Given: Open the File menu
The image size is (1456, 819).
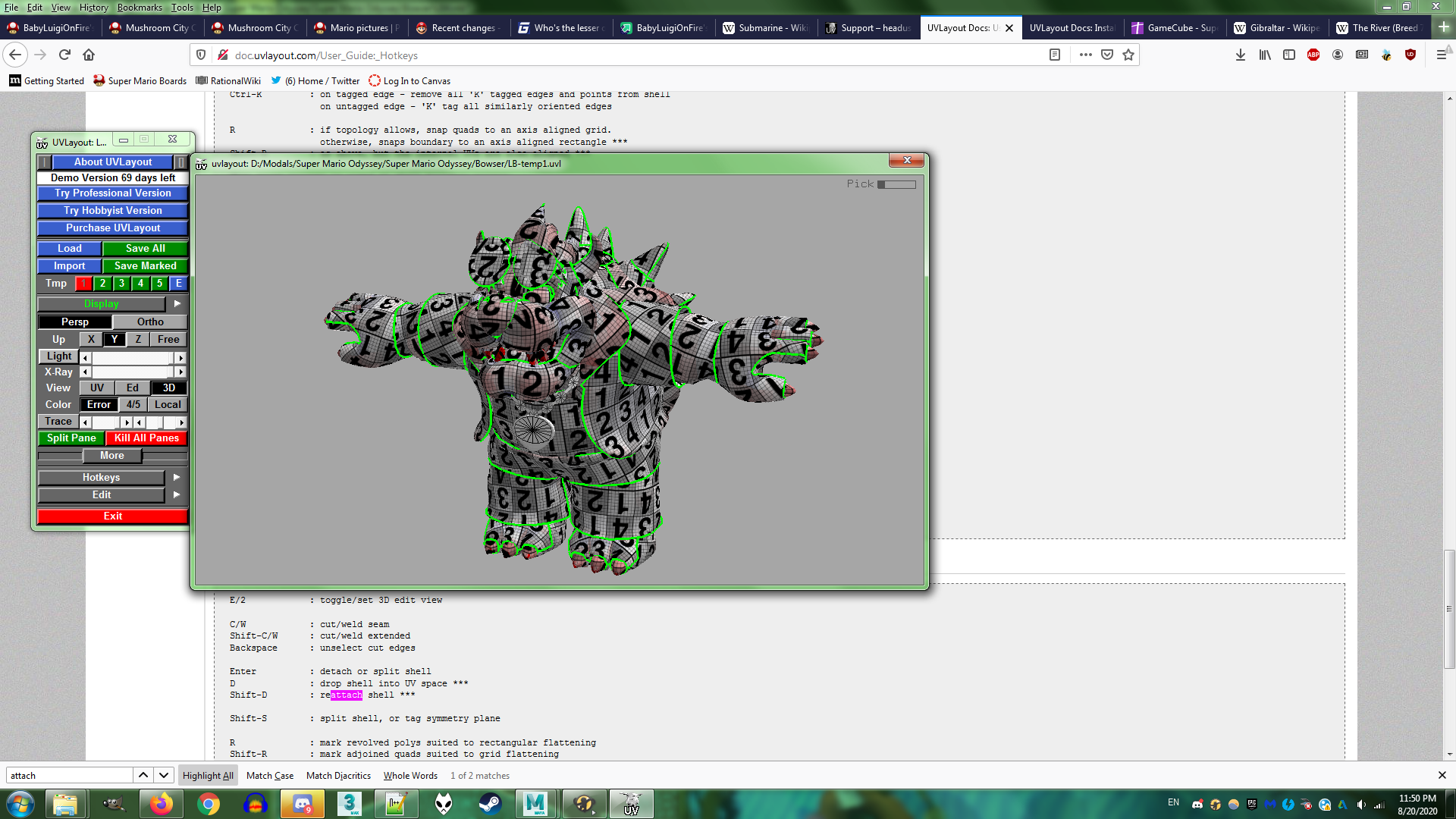Looking at the screenshot, I should click(x=11, y=8).
